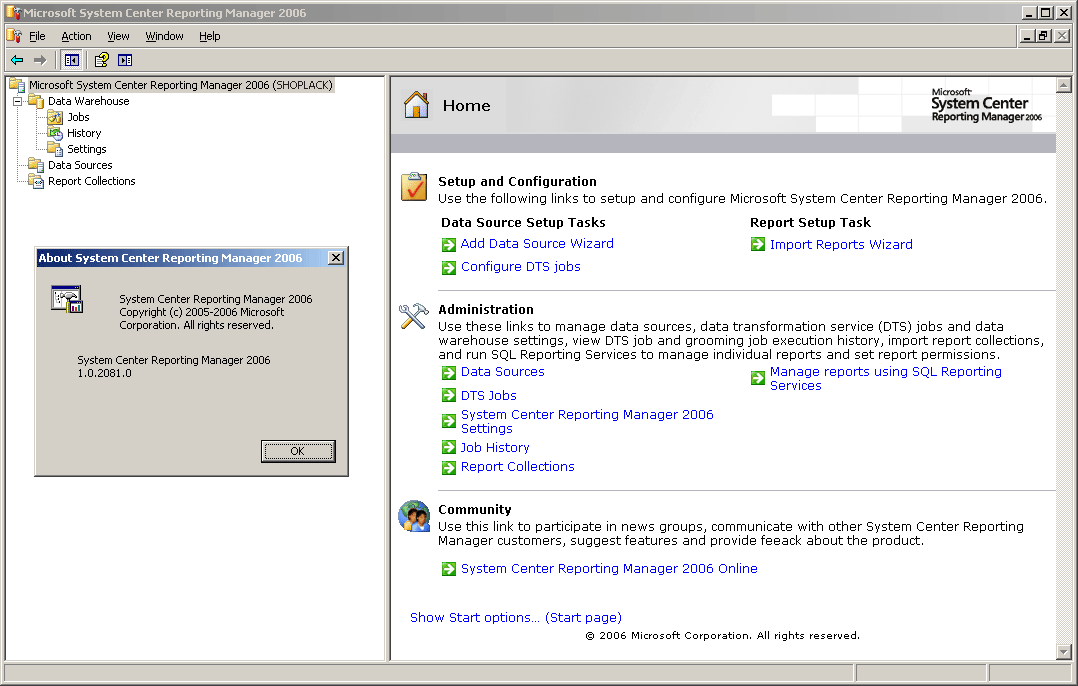Select Settings under Data Warehouse
1078x686 pixels.
click(x=84, y=148)
